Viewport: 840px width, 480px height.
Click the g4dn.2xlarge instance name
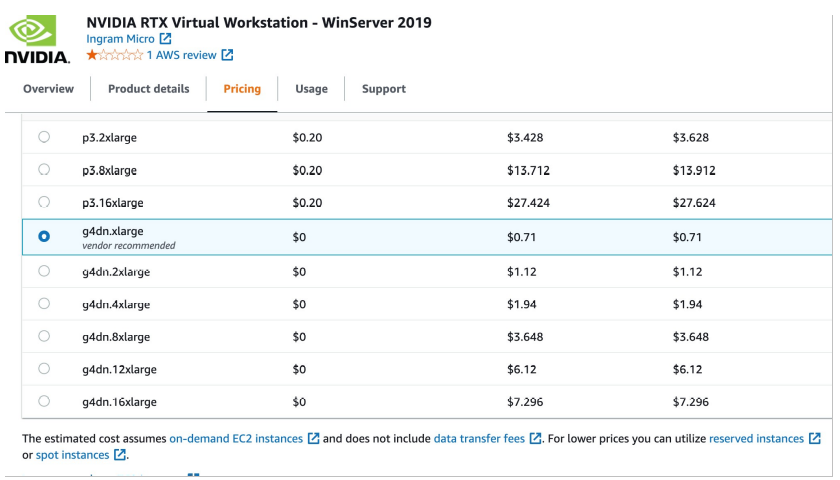(116, 272)
